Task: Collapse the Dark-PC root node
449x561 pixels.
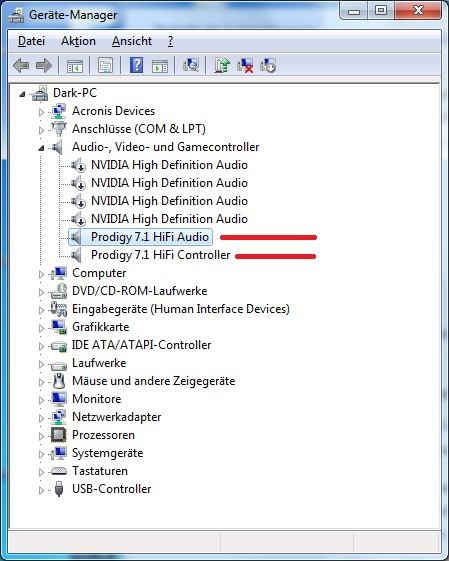Action: tap(23, 94)
